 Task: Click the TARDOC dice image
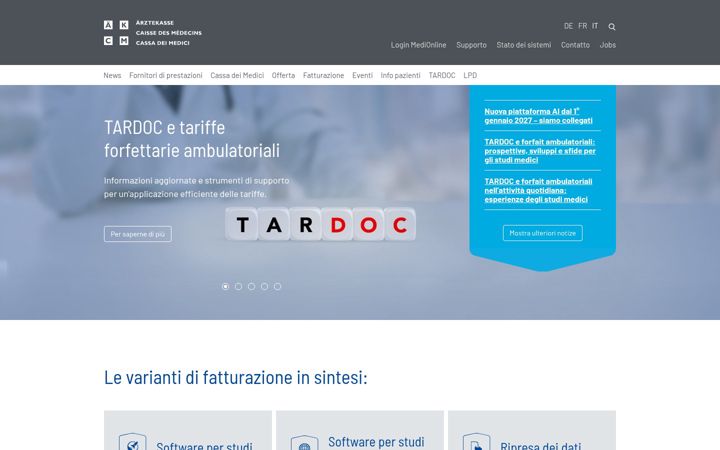pyautogui.click(x=321, y=224)
